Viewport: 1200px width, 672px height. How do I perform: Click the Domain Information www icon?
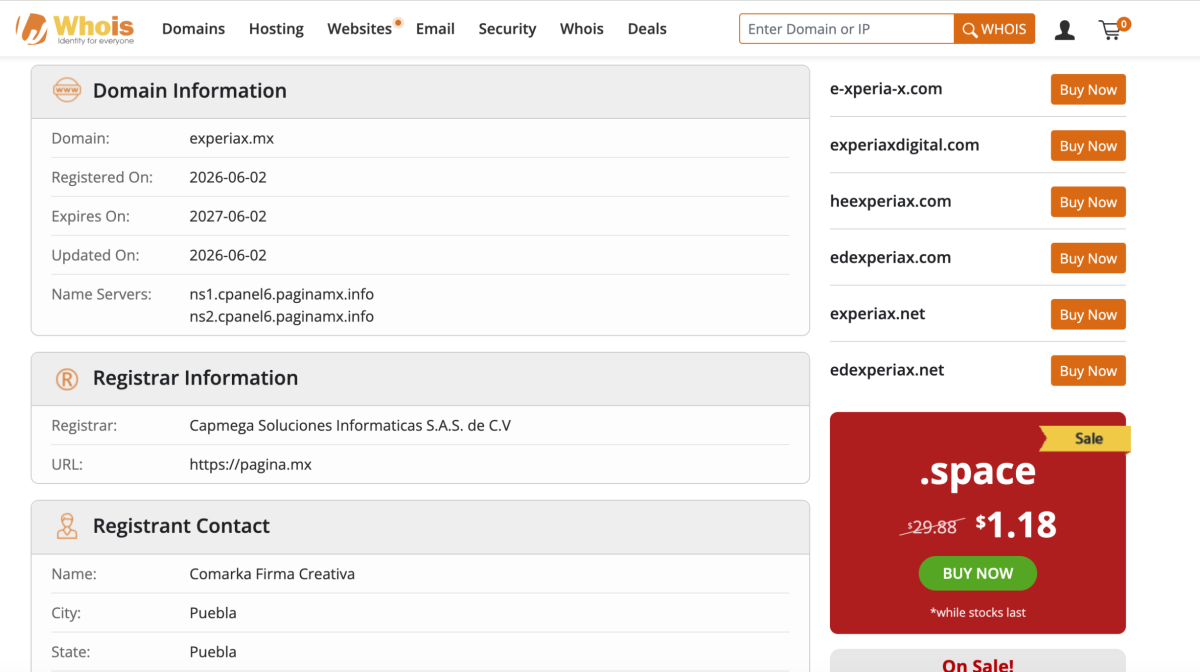pos(67,91)
